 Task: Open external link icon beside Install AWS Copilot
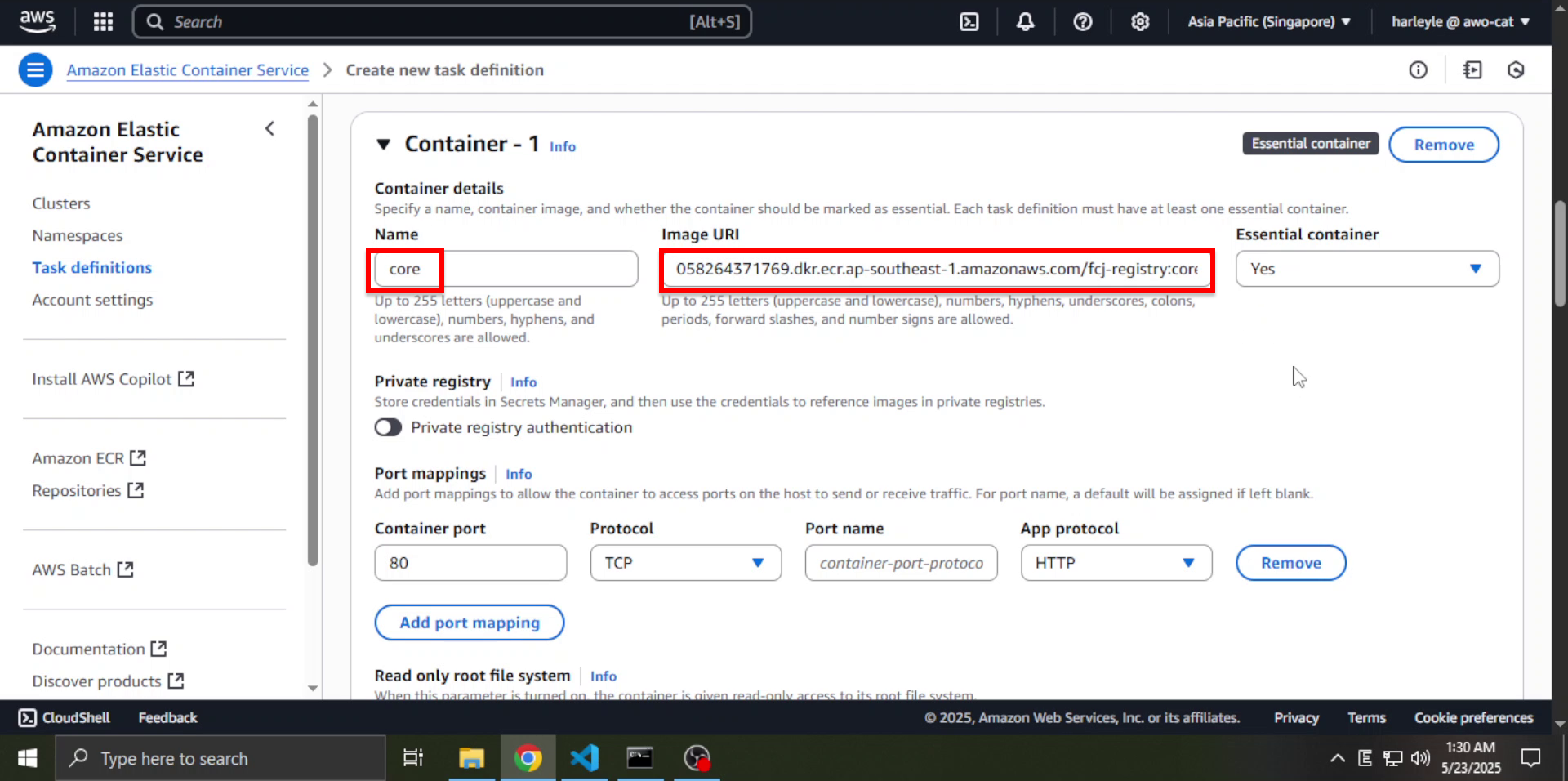point(186,379)
